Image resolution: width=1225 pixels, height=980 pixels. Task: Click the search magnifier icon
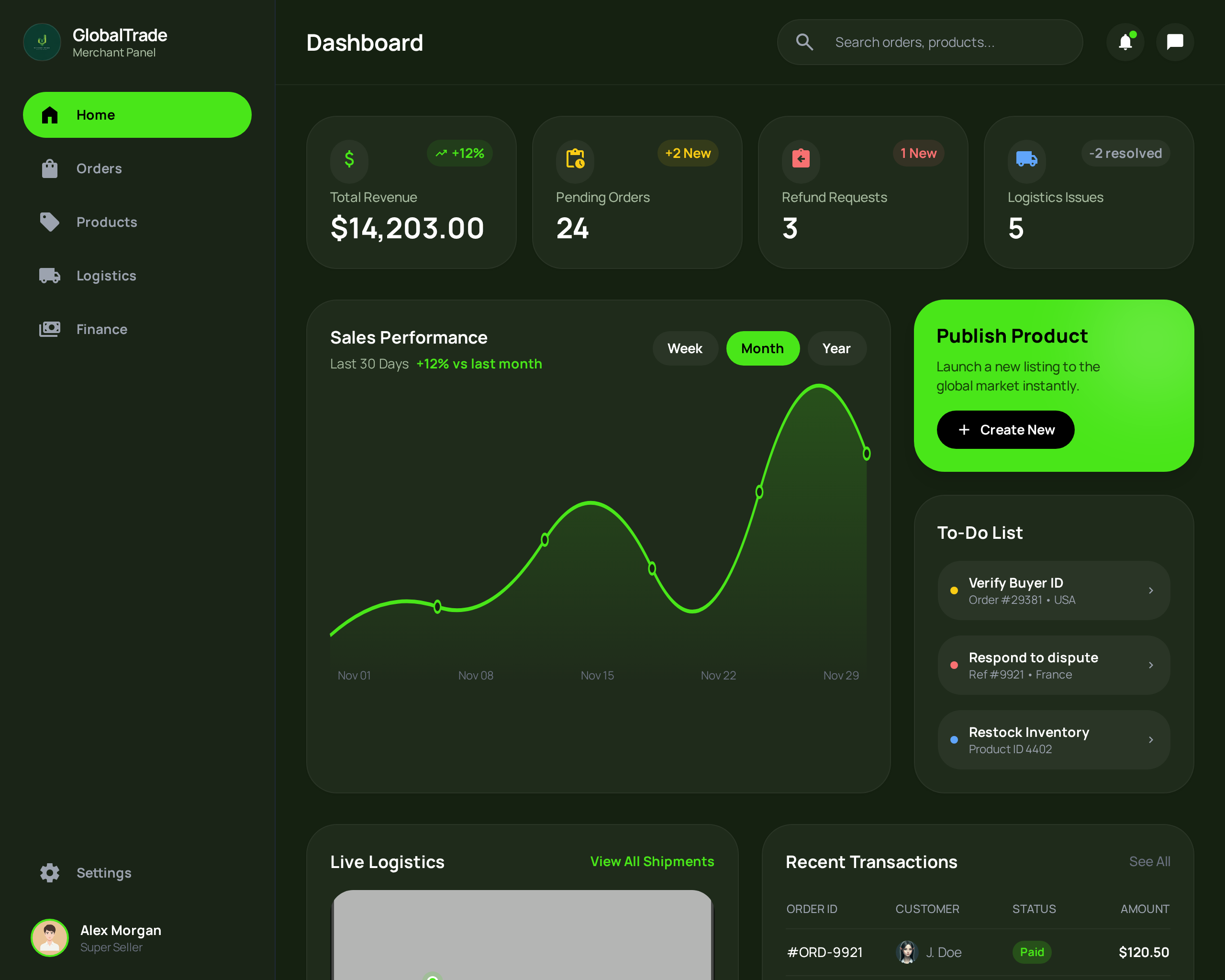click(x=804, y=42)
